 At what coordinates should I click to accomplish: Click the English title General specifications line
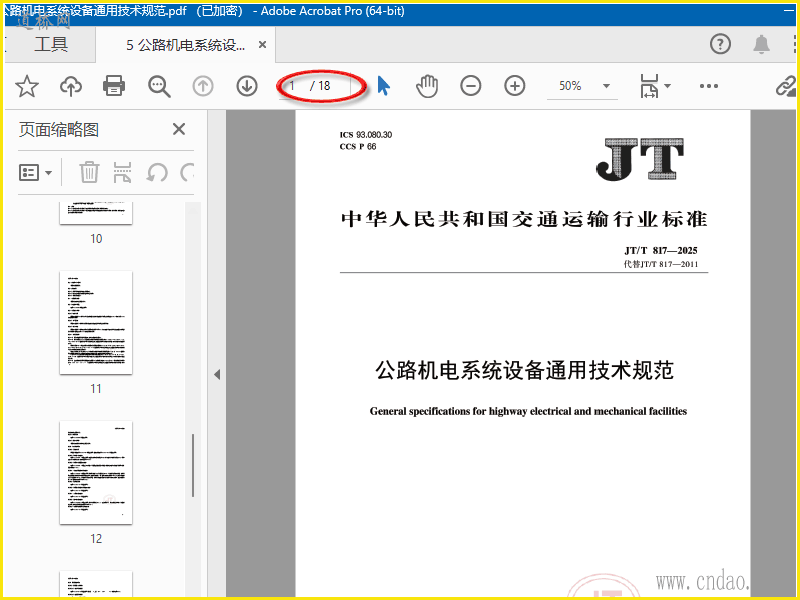528,411
